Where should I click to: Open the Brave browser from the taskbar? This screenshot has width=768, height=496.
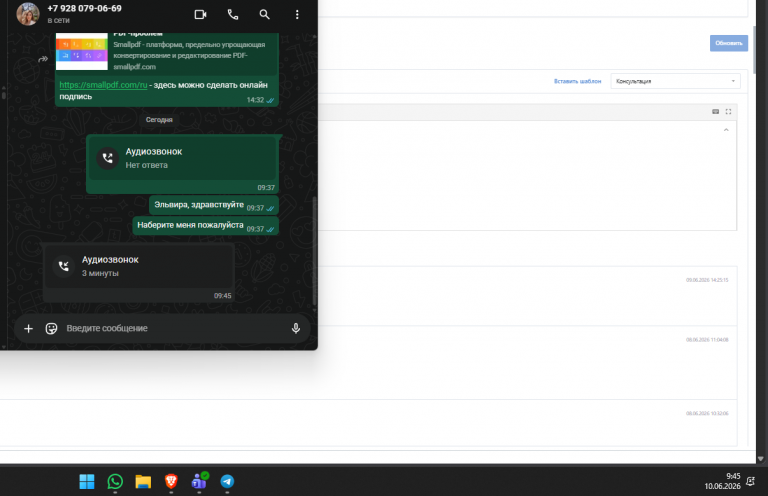click(171, 482)
